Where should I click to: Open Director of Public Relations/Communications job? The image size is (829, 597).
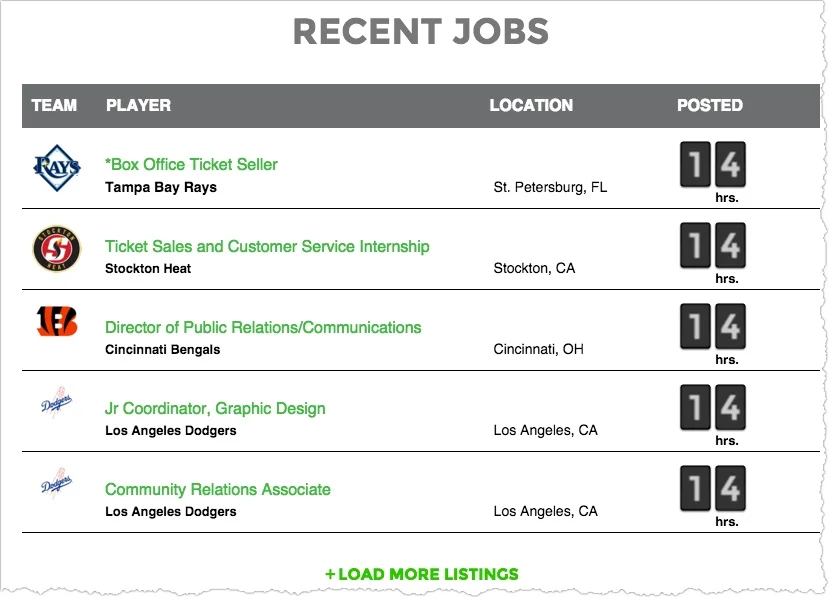(x=263, y=327)
